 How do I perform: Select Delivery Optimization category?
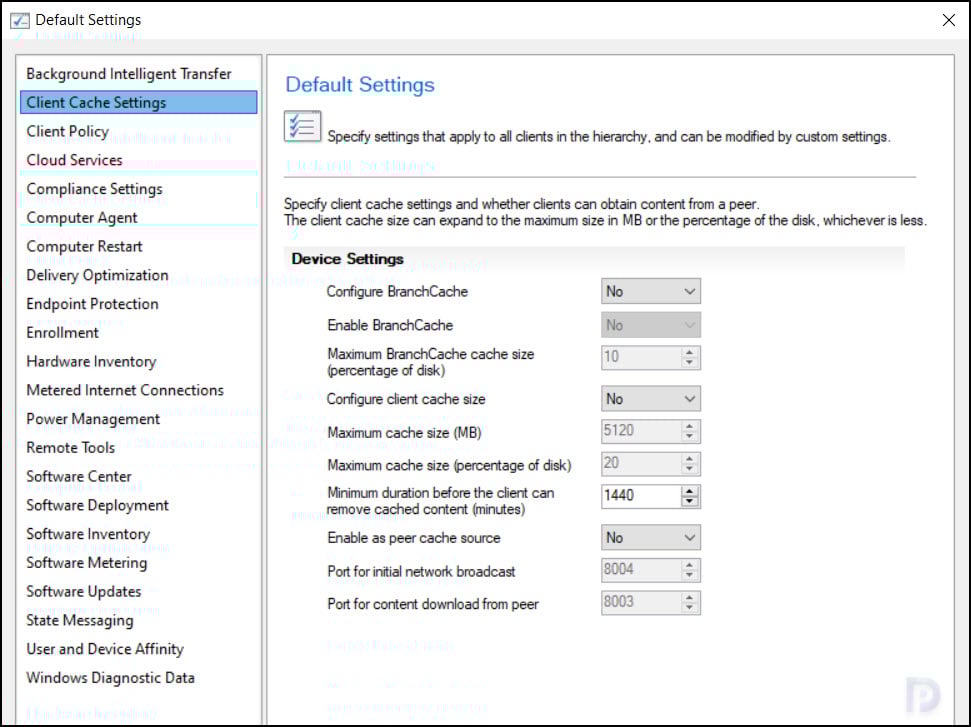click(97, 275)
